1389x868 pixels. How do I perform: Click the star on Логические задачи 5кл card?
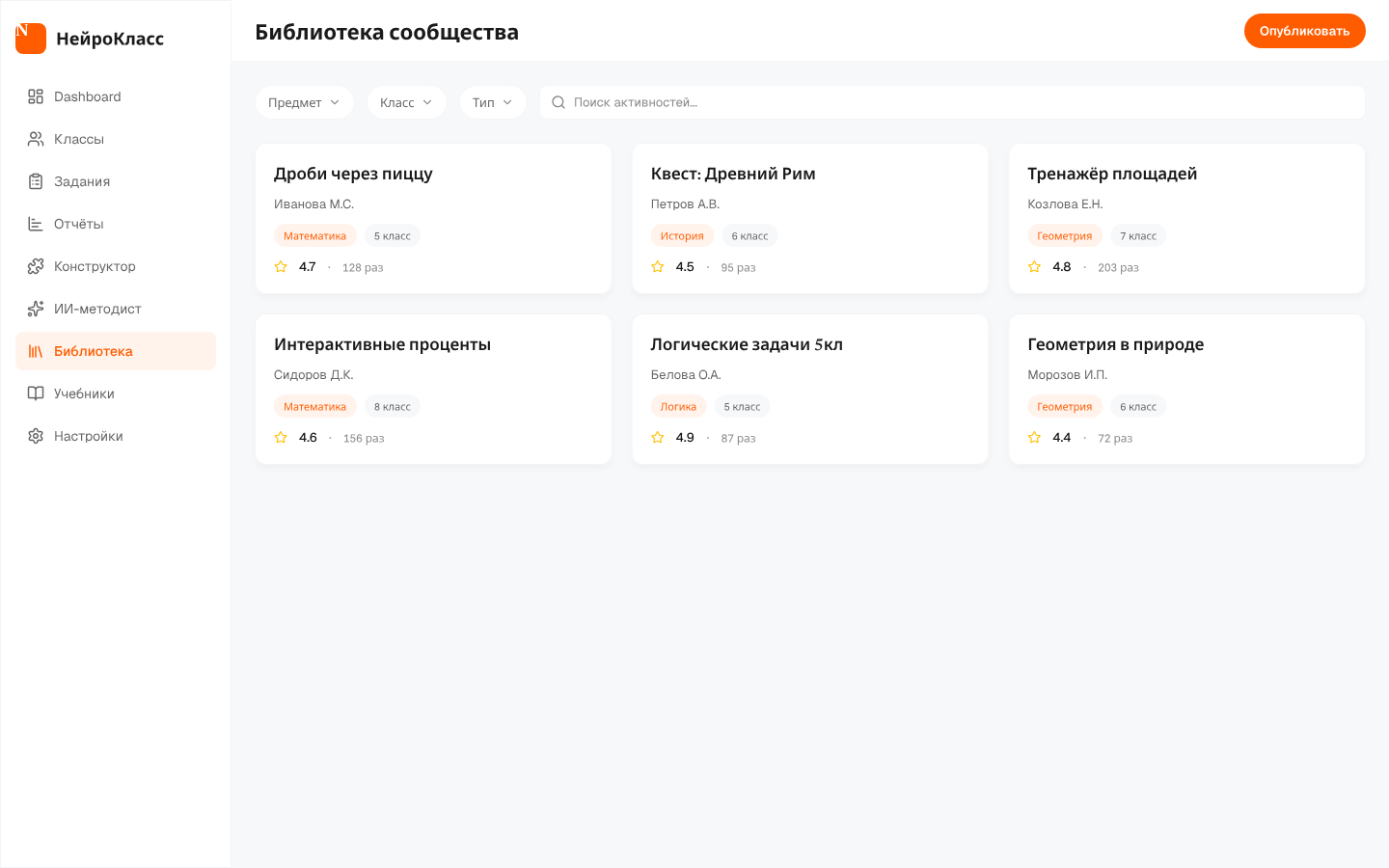tap(658, 438)
